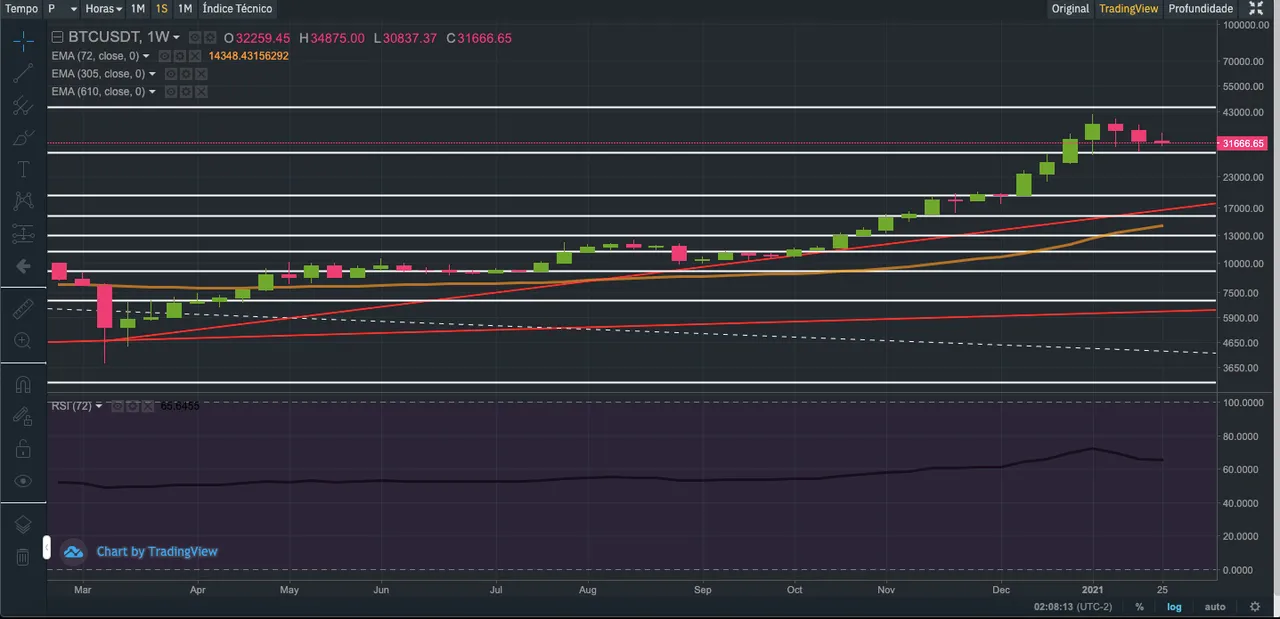Screen dimensions: 1280x619
Task: Hide the EMA 72 indicator
Action: [x=165, y=56]
